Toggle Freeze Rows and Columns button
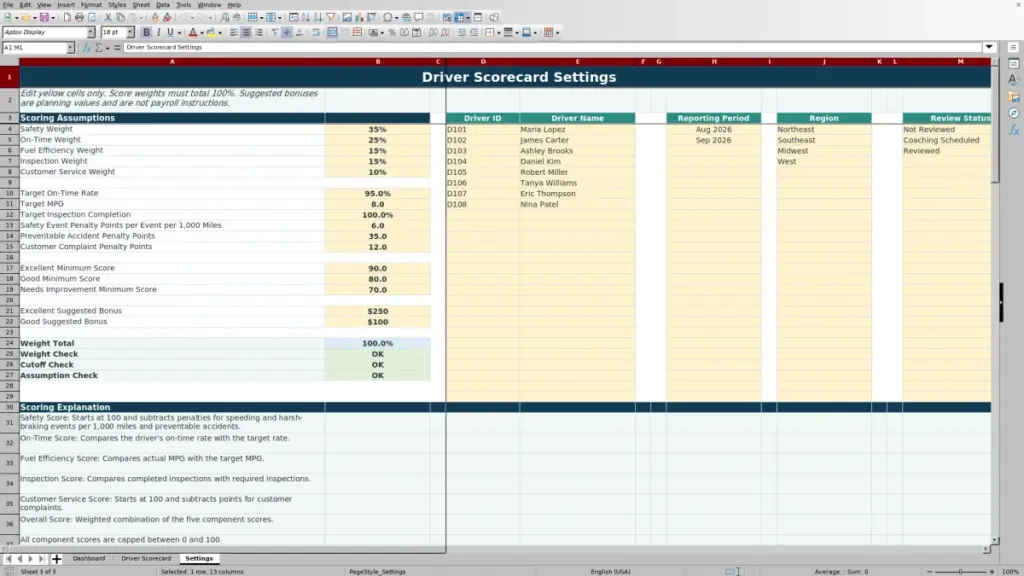This screenshot has width=1024, height=576. tap(459, 17)
